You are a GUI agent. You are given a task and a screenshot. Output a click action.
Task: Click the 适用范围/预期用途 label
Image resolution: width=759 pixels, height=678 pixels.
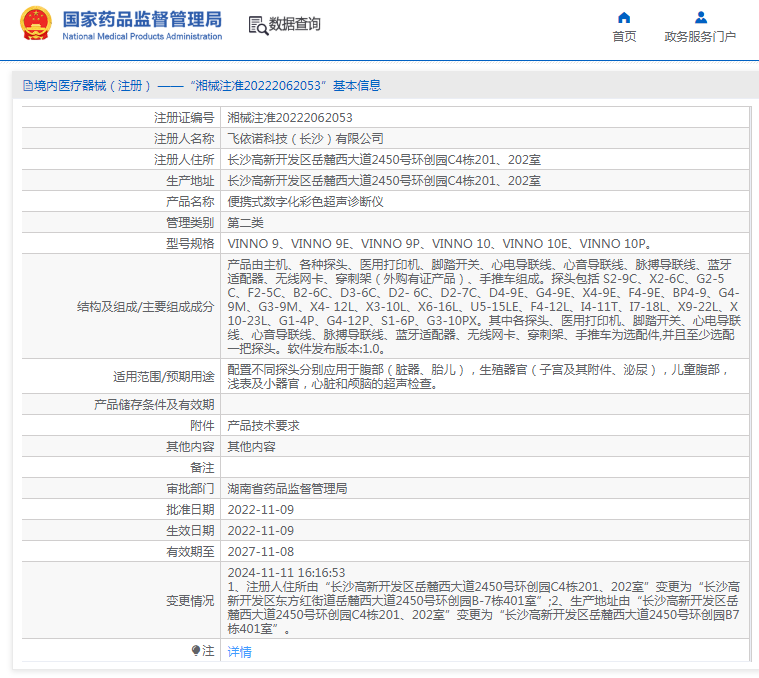164,377
